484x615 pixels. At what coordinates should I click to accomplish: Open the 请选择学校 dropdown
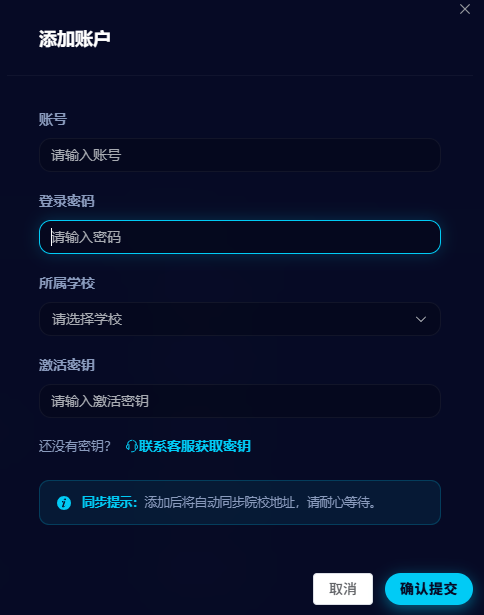240,319
